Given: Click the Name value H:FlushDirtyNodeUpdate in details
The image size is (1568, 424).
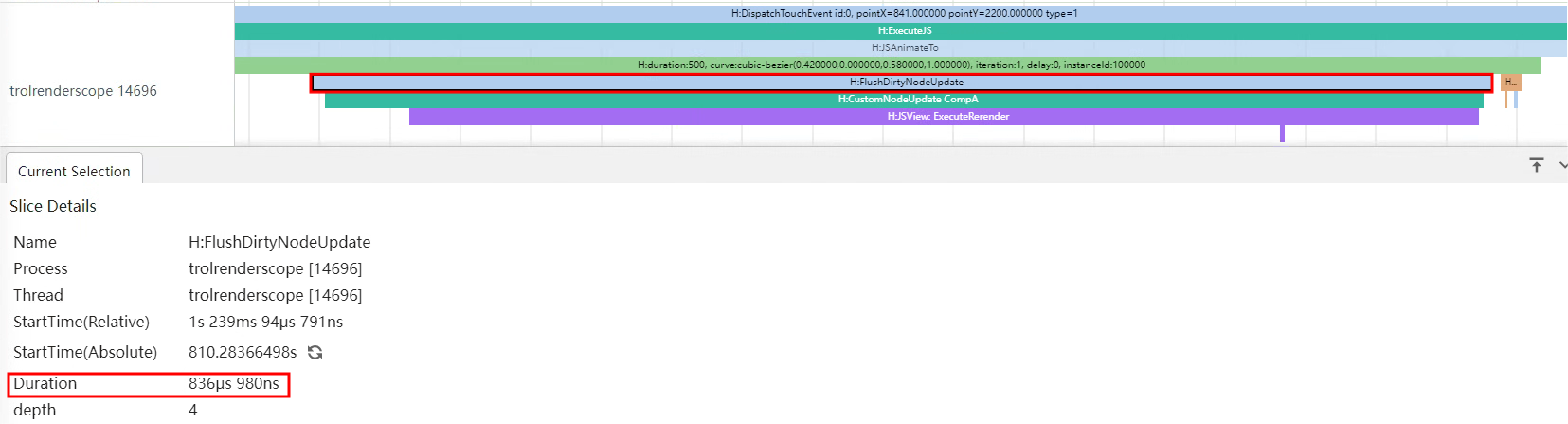Looking at the screenshot, I should tap(279, 242).
